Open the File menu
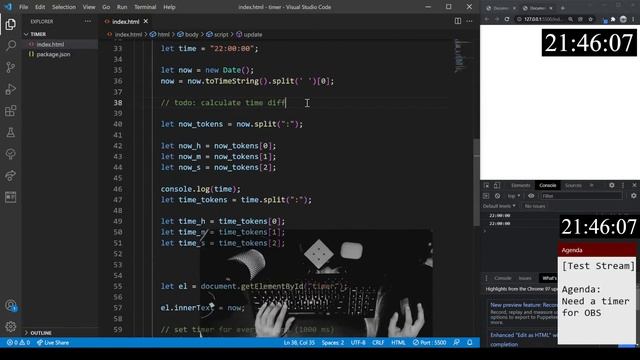This screenshot has height=360, width=640. coord(24,7)
